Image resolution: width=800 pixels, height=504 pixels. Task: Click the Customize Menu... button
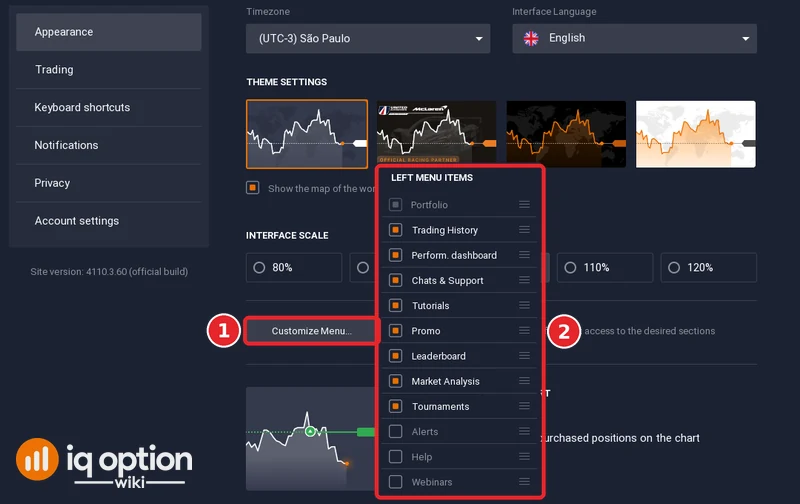tap(311, 331)
